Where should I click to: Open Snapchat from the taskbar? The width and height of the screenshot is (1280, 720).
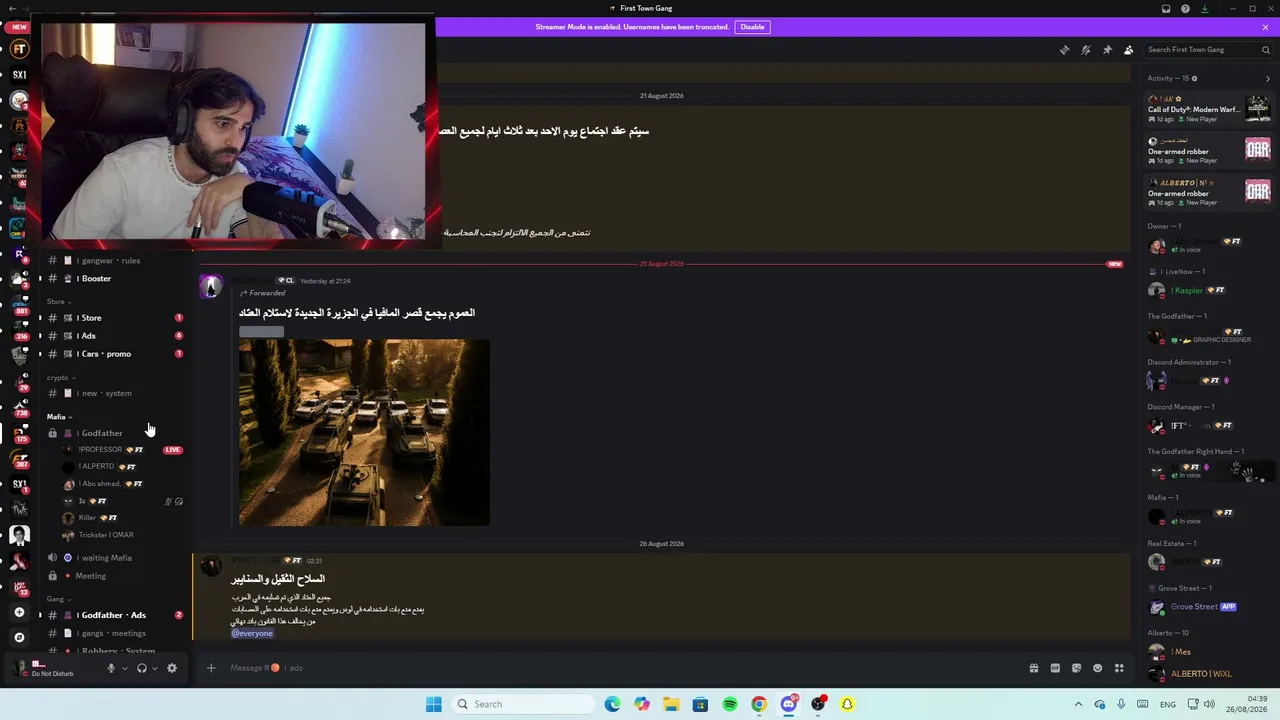point(847,704)
